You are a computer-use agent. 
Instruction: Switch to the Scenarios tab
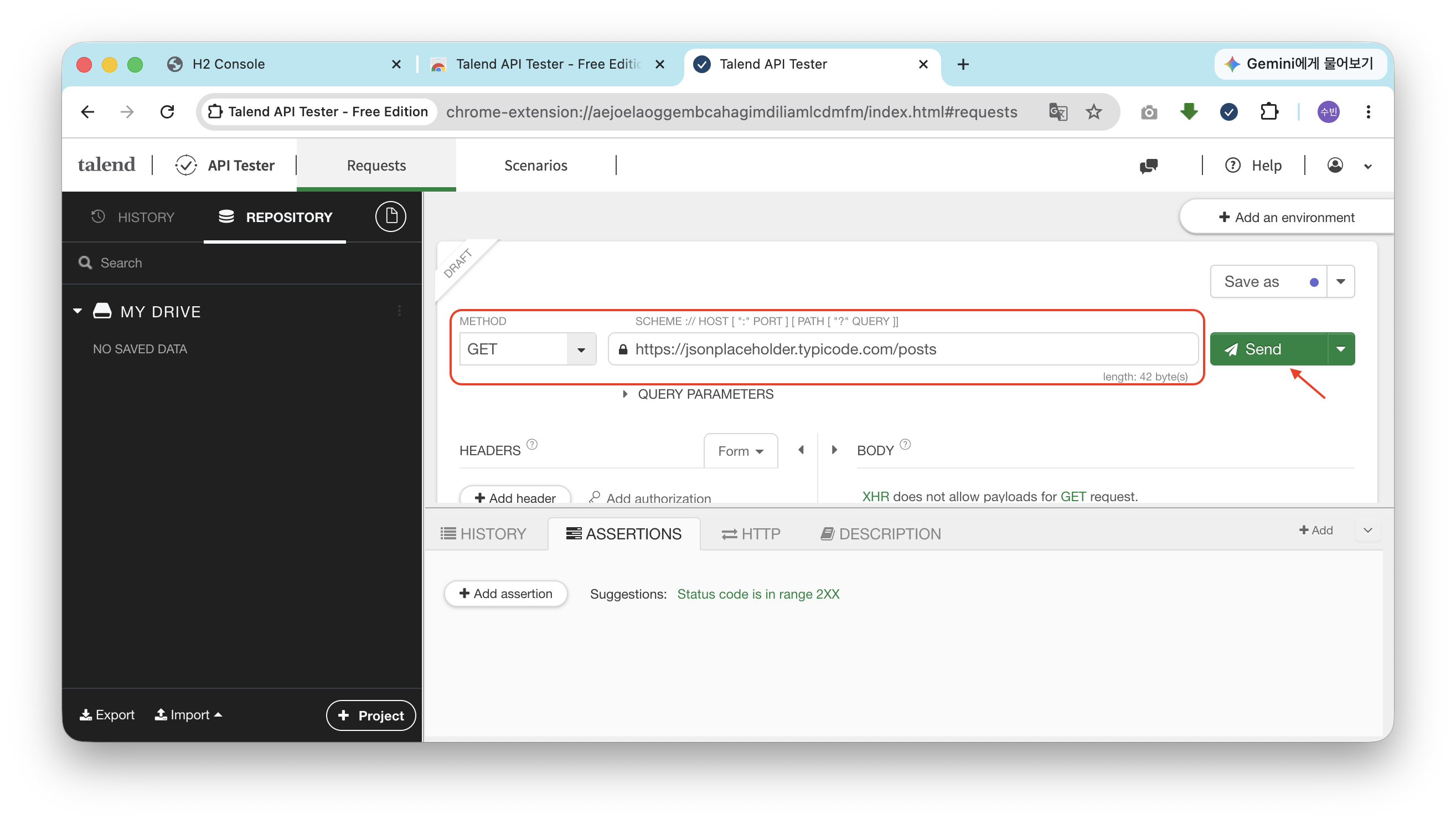click(536, 165)
